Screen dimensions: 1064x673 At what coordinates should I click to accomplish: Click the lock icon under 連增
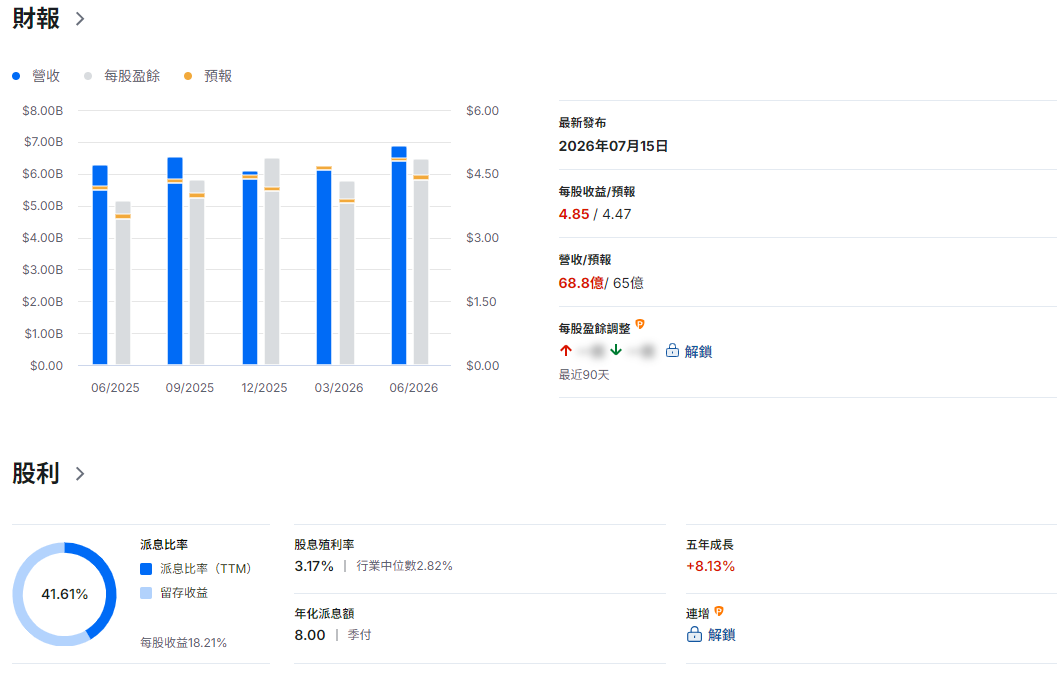(x=694, y=634)
